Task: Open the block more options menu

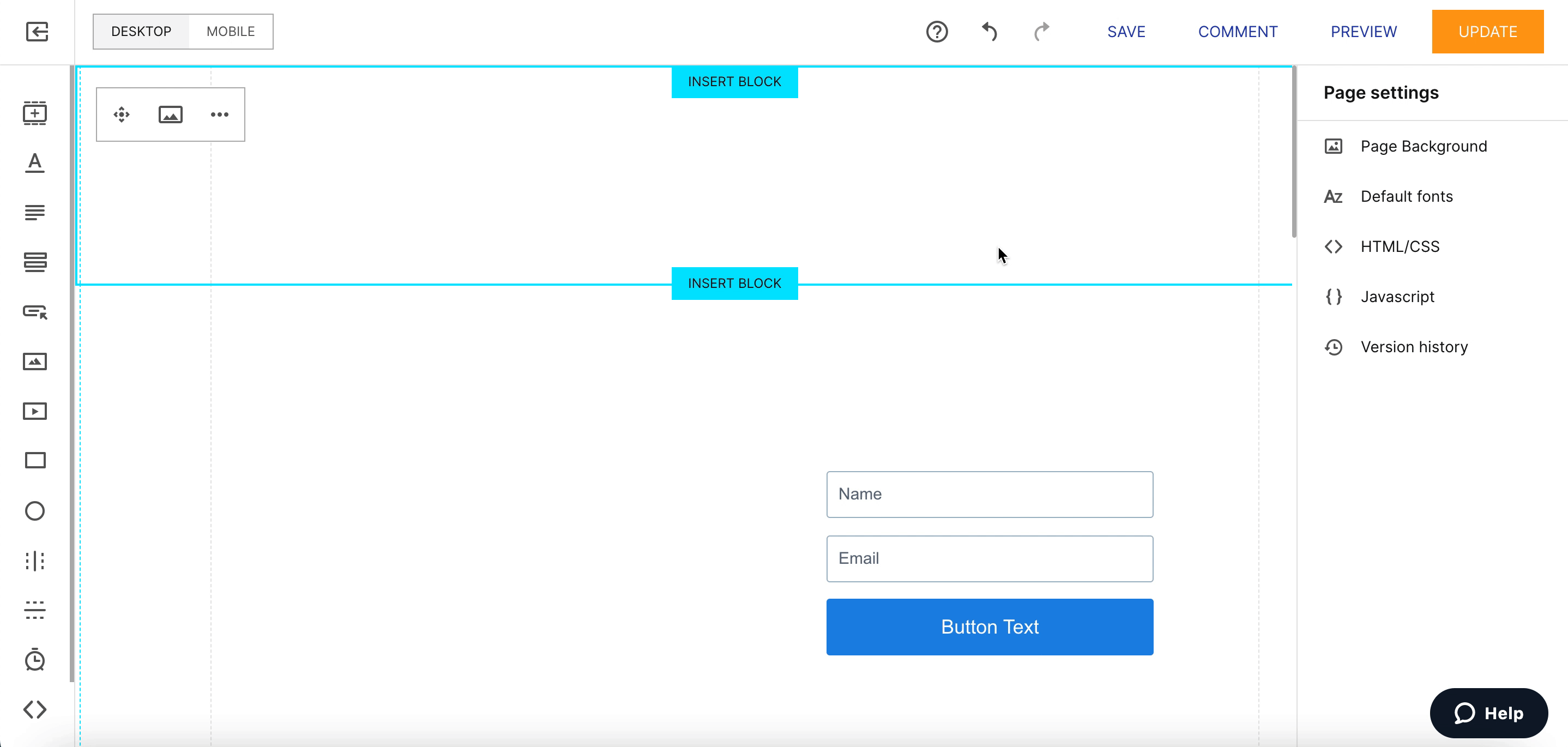Action: (219, 115)
